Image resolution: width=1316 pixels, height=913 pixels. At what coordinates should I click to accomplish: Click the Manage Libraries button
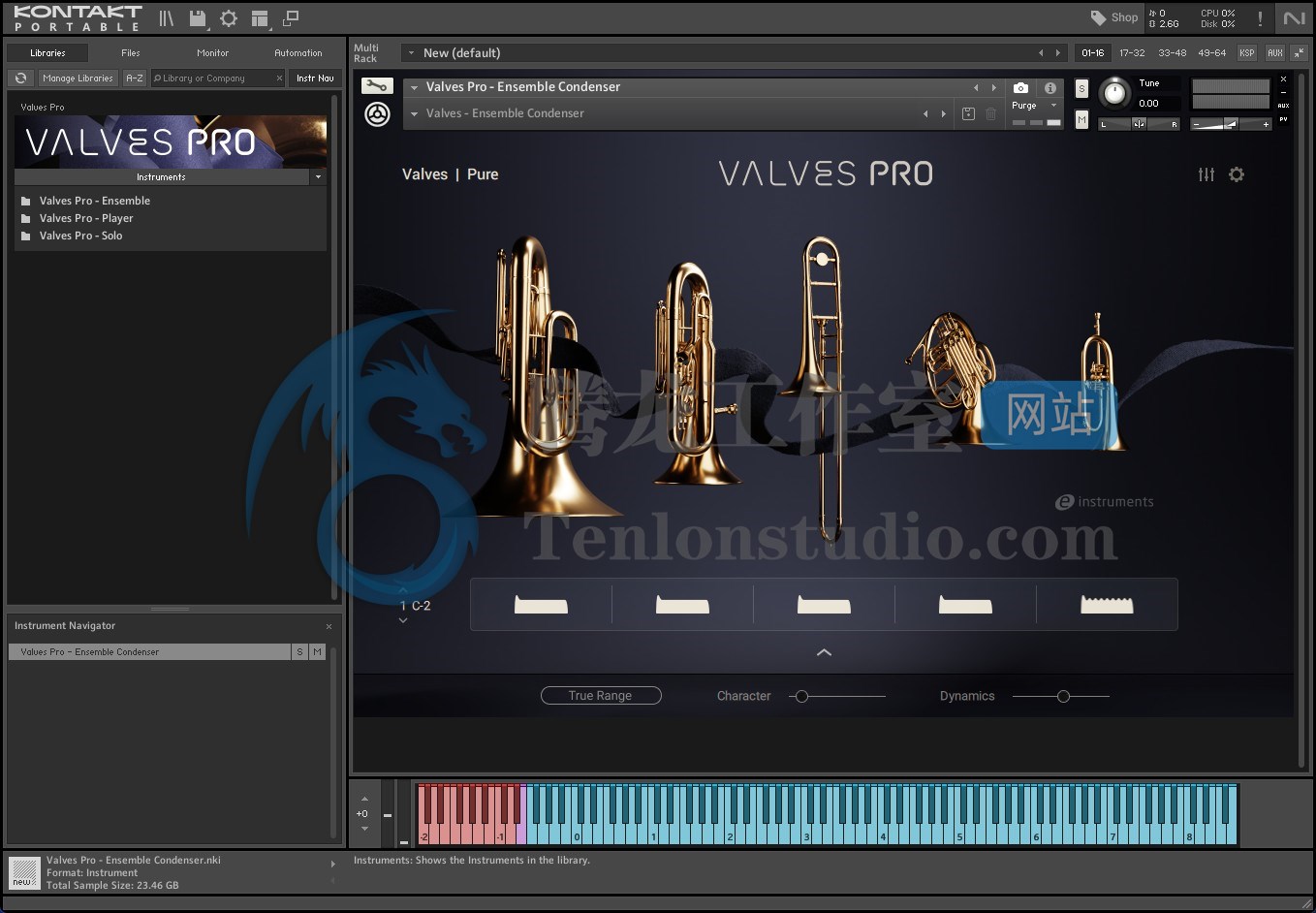(x=78, y=78)
